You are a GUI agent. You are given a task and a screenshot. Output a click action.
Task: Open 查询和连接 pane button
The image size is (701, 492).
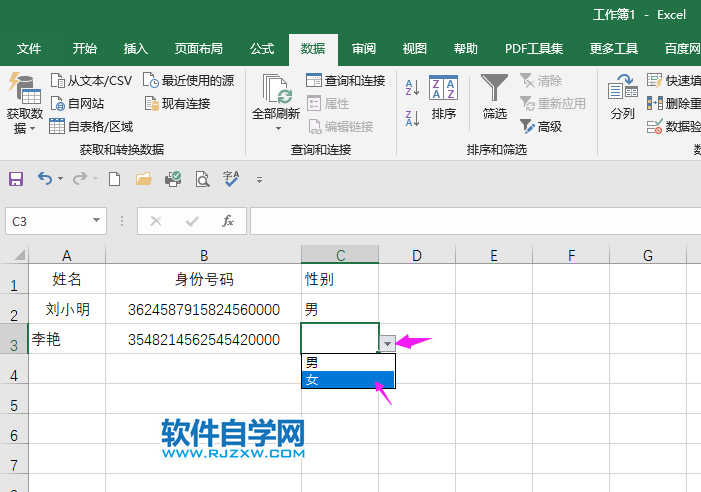click(x=346, y=81)
